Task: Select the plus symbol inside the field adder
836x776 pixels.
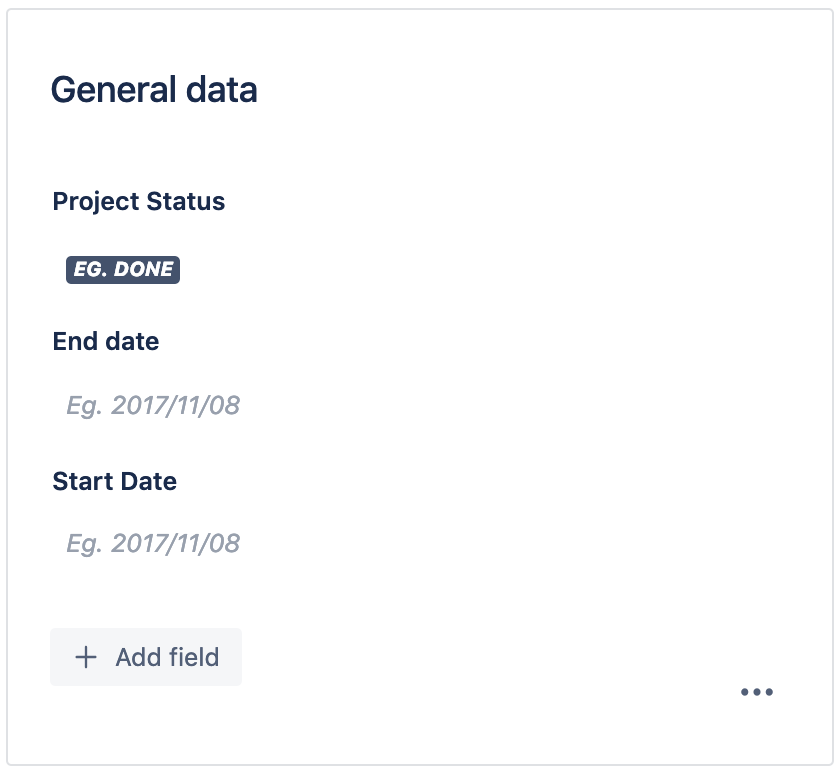Action: (86, 657)
